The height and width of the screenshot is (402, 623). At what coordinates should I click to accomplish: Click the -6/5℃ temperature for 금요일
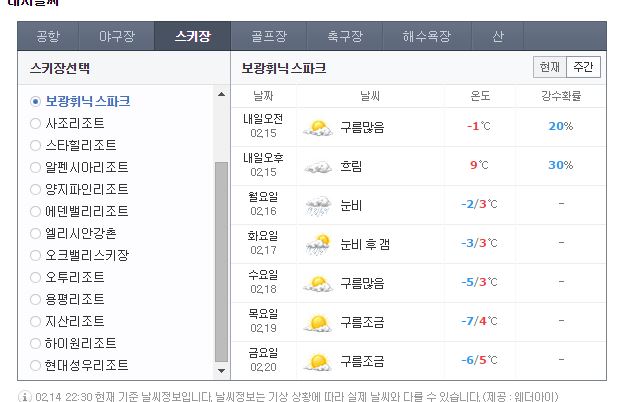pos(479,360)
